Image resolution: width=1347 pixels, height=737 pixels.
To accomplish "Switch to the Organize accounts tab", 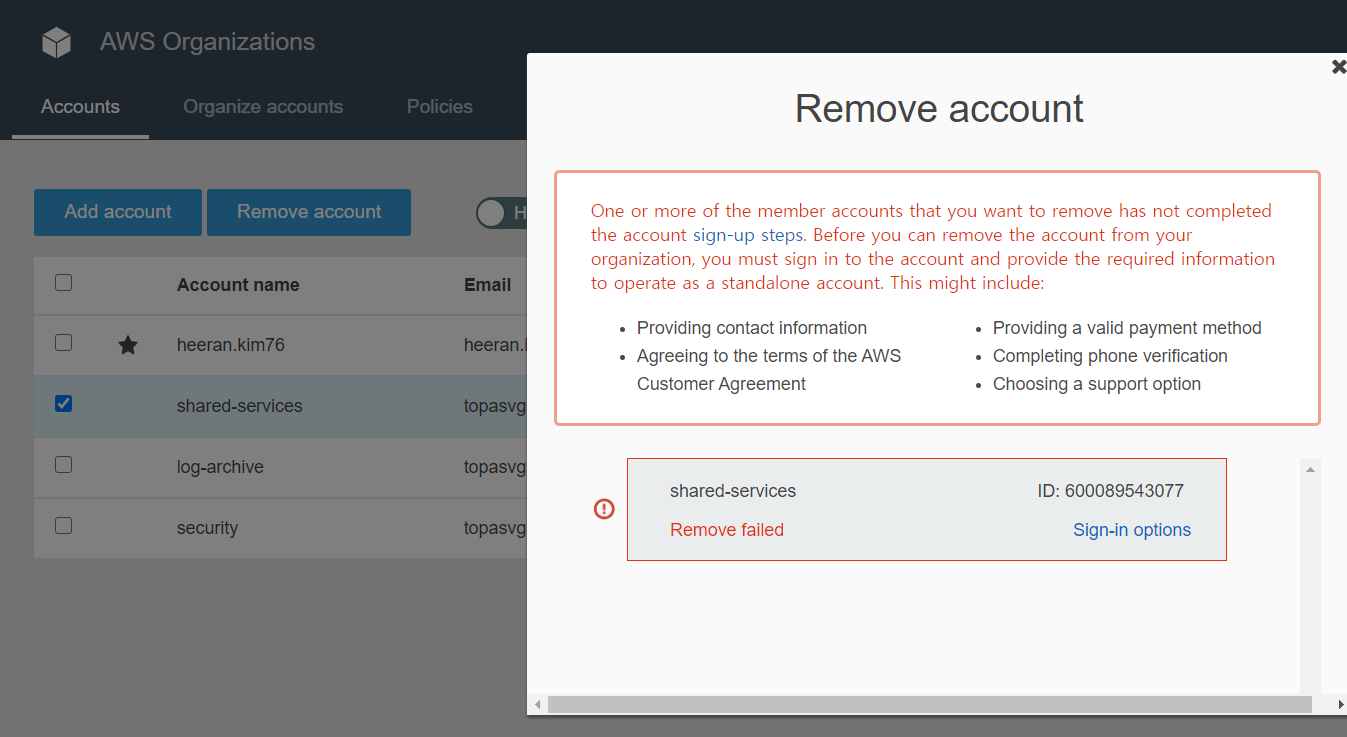I will coord(263,107).
